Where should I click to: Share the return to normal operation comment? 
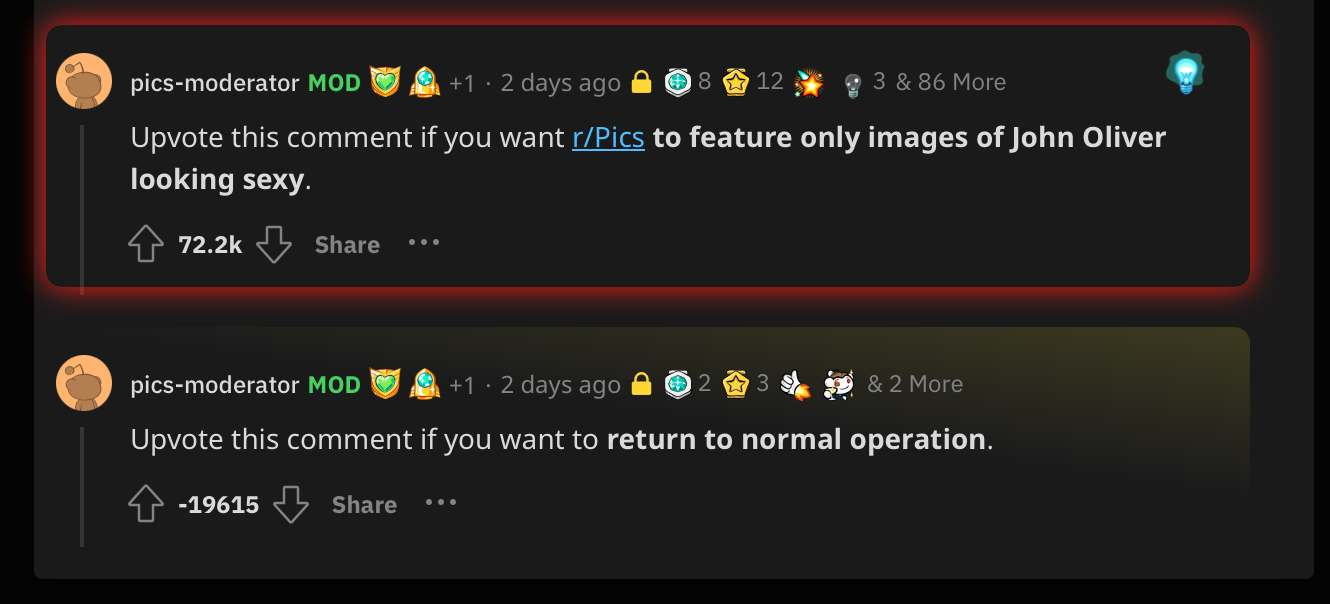(364, 505)
